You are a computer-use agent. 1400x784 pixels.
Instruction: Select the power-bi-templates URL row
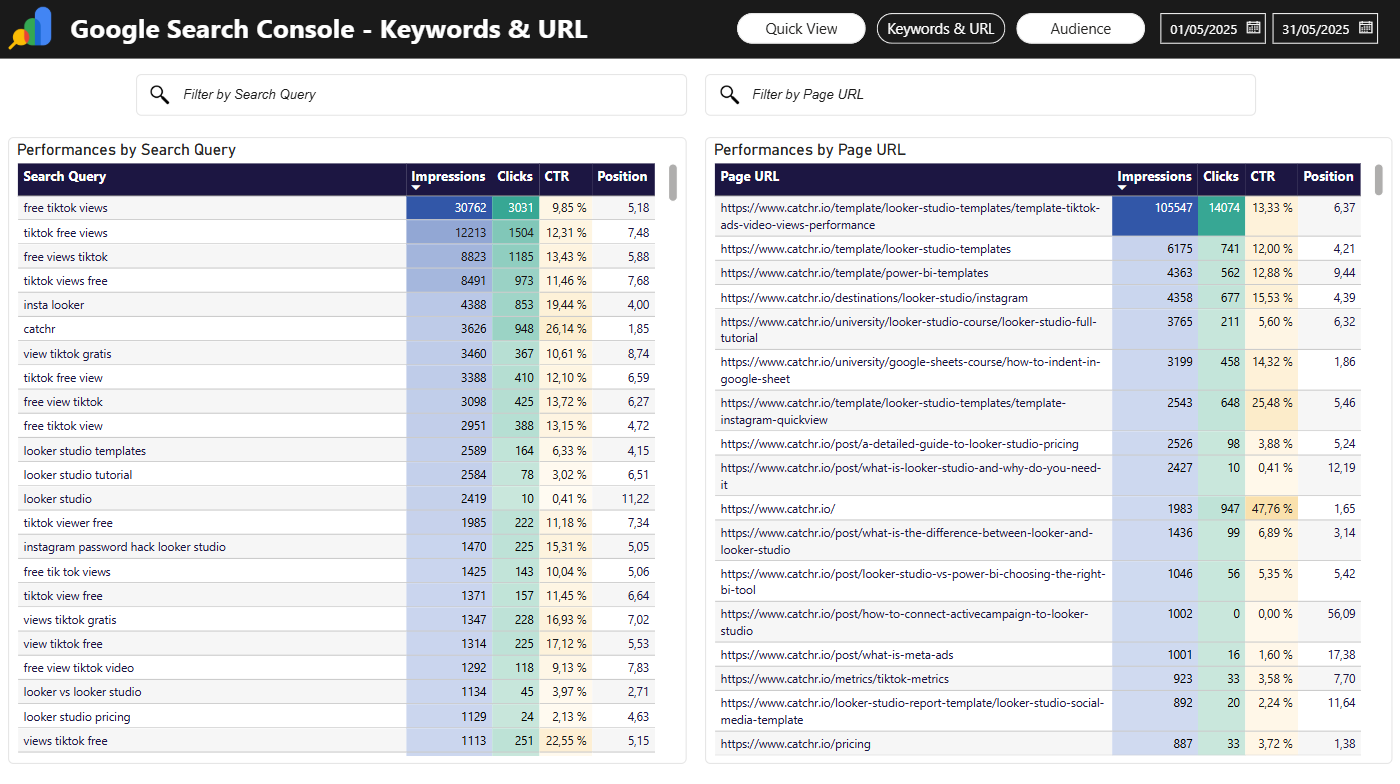pos(1037,273)
